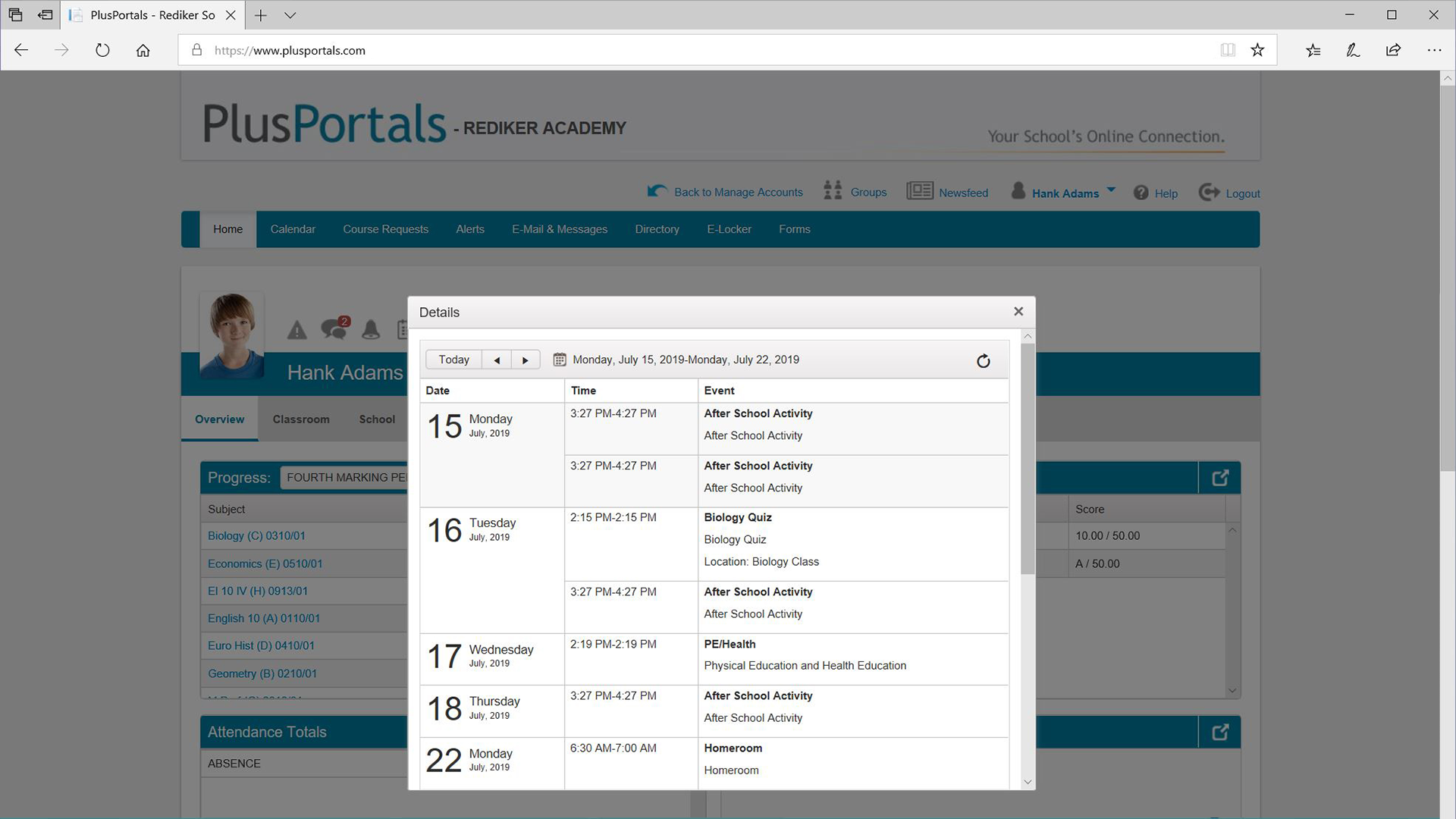
Task: Click Back to Manage Accounts link
Action: (x=738, y=193)
